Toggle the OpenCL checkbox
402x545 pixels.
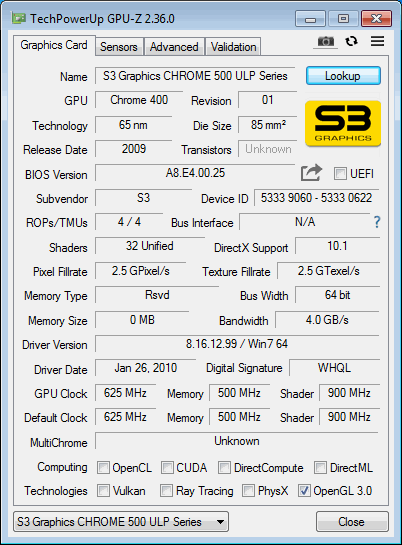[103, 467]
